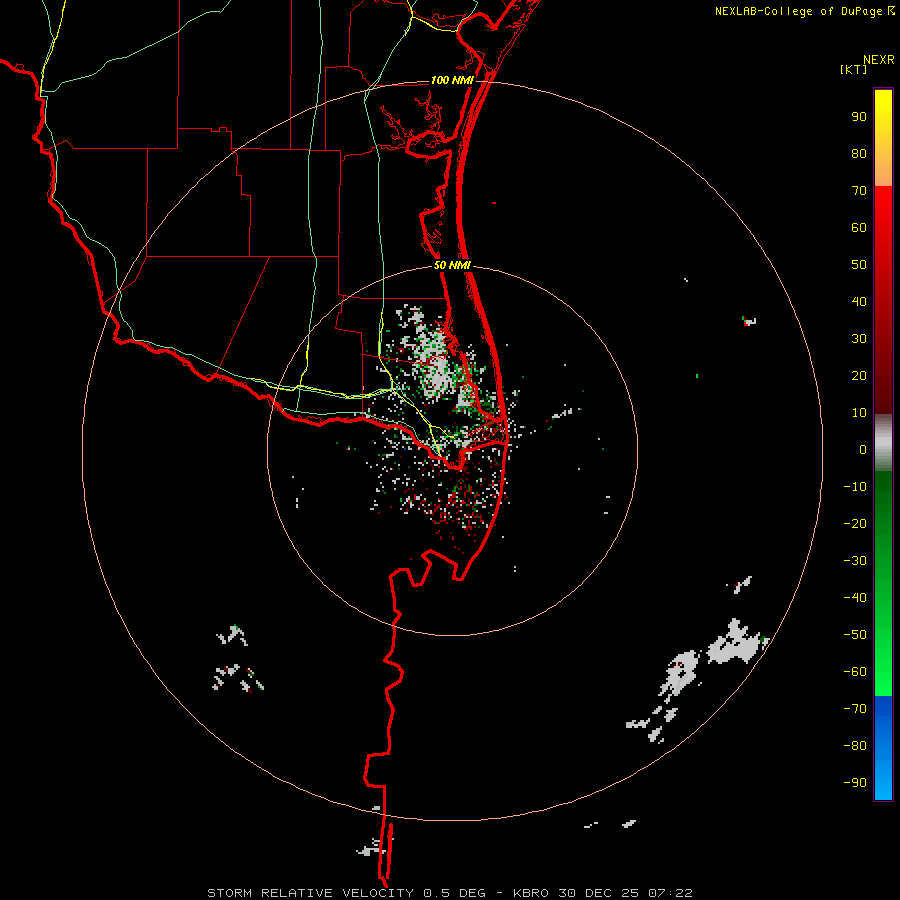The height and width of the screenshot is (900, 900).
Task: Click the blue bottom segment of the color bar
Action: click(883, 748)
